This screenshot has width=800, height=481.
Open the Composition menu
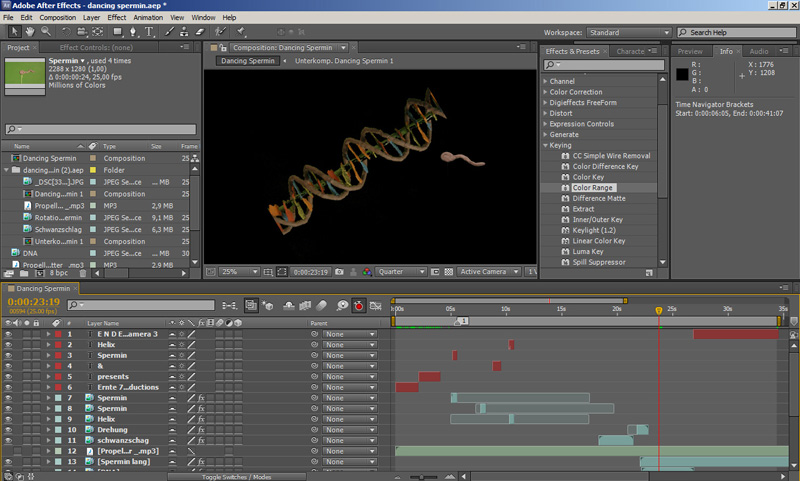click(x=57, y=17)
